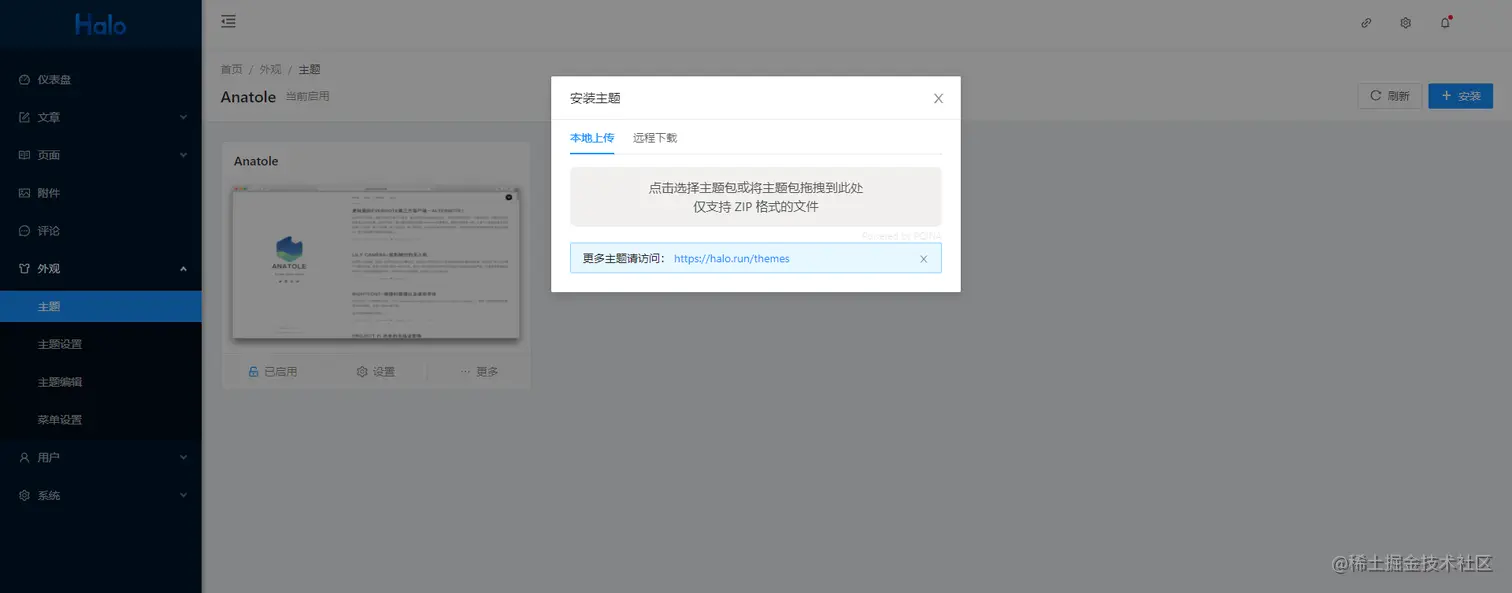
Task: Open 仪表盘 in the sidebar
Action: (x=101, y=80)
